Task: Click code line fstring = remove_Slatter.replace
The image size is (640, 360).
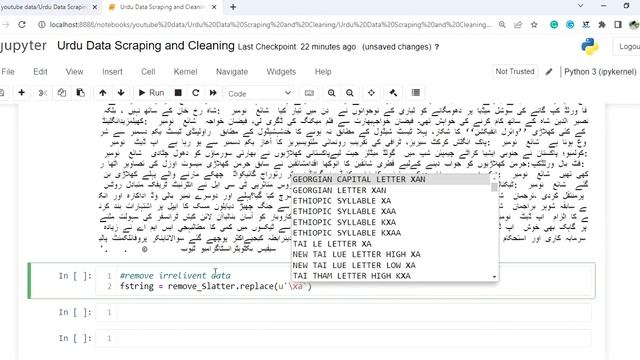Action: (x=216, y=286)
